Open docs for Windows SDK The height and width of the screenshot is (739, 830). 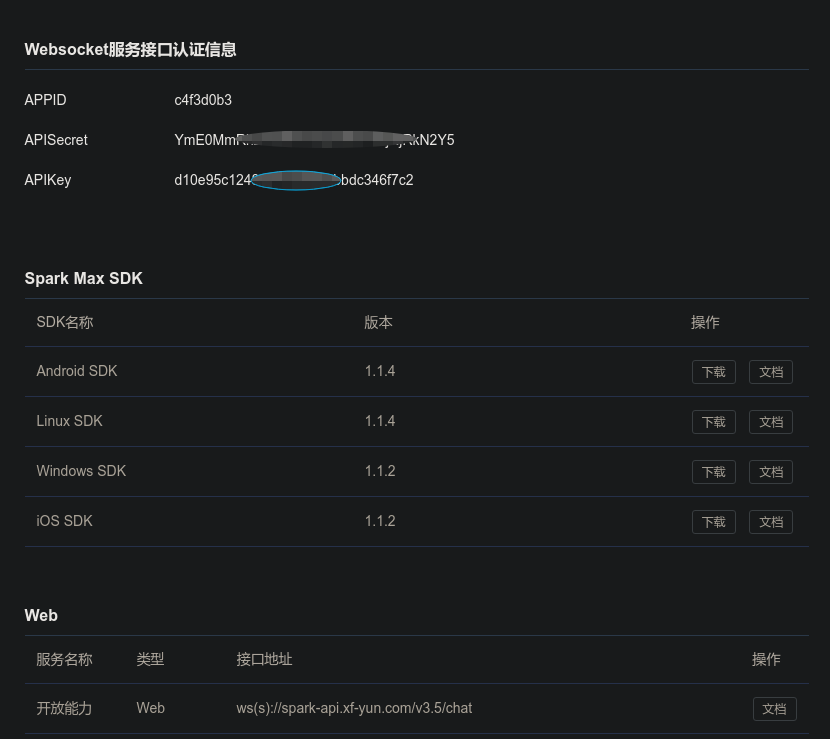[x=771, y=472]
